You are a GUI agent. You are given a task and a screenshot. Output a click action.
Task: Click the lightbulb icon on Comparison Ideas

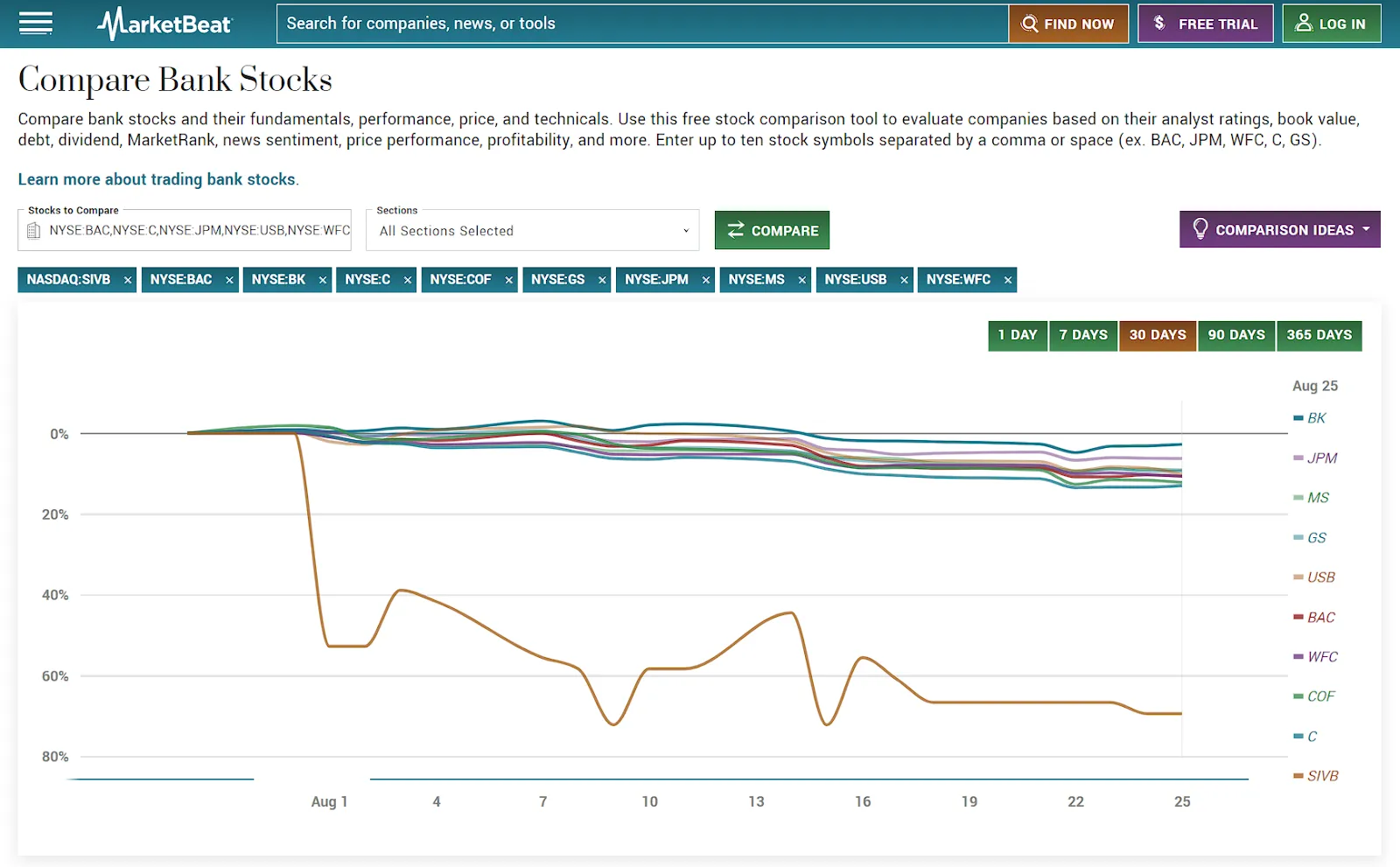(1200, 229)
